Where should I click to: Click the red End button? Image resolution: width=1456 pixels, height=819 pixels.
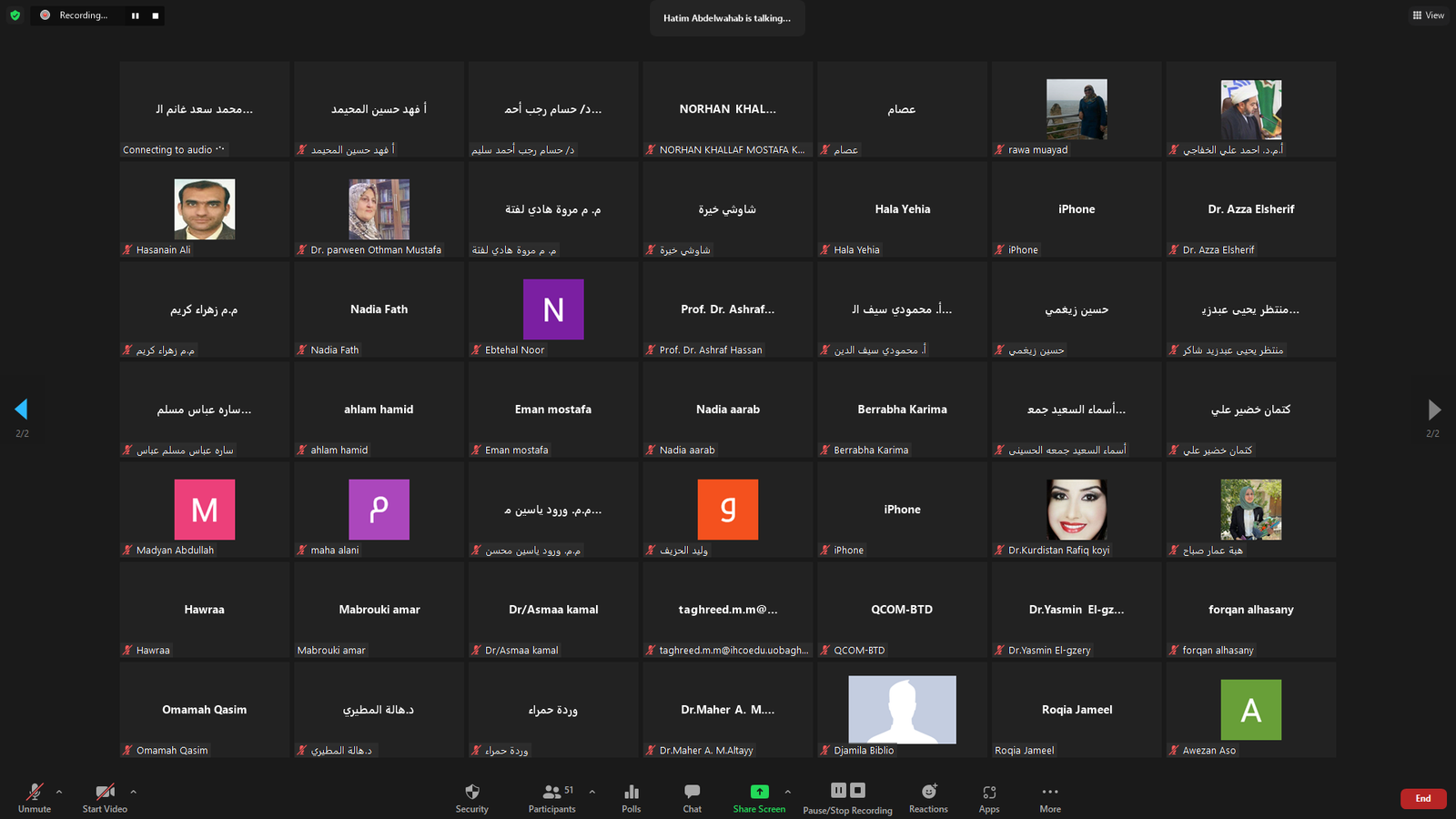click(x=1423, y=798)
